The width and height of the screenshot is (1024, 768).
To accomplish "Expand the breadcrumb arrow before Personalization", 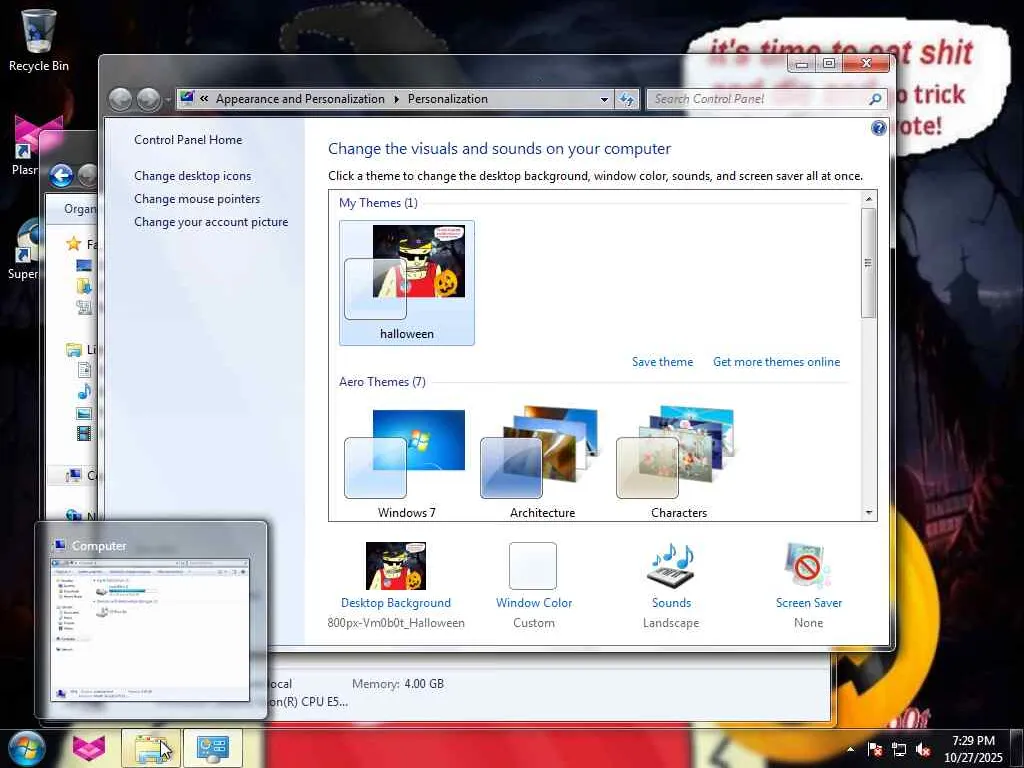I will [396, 99].
